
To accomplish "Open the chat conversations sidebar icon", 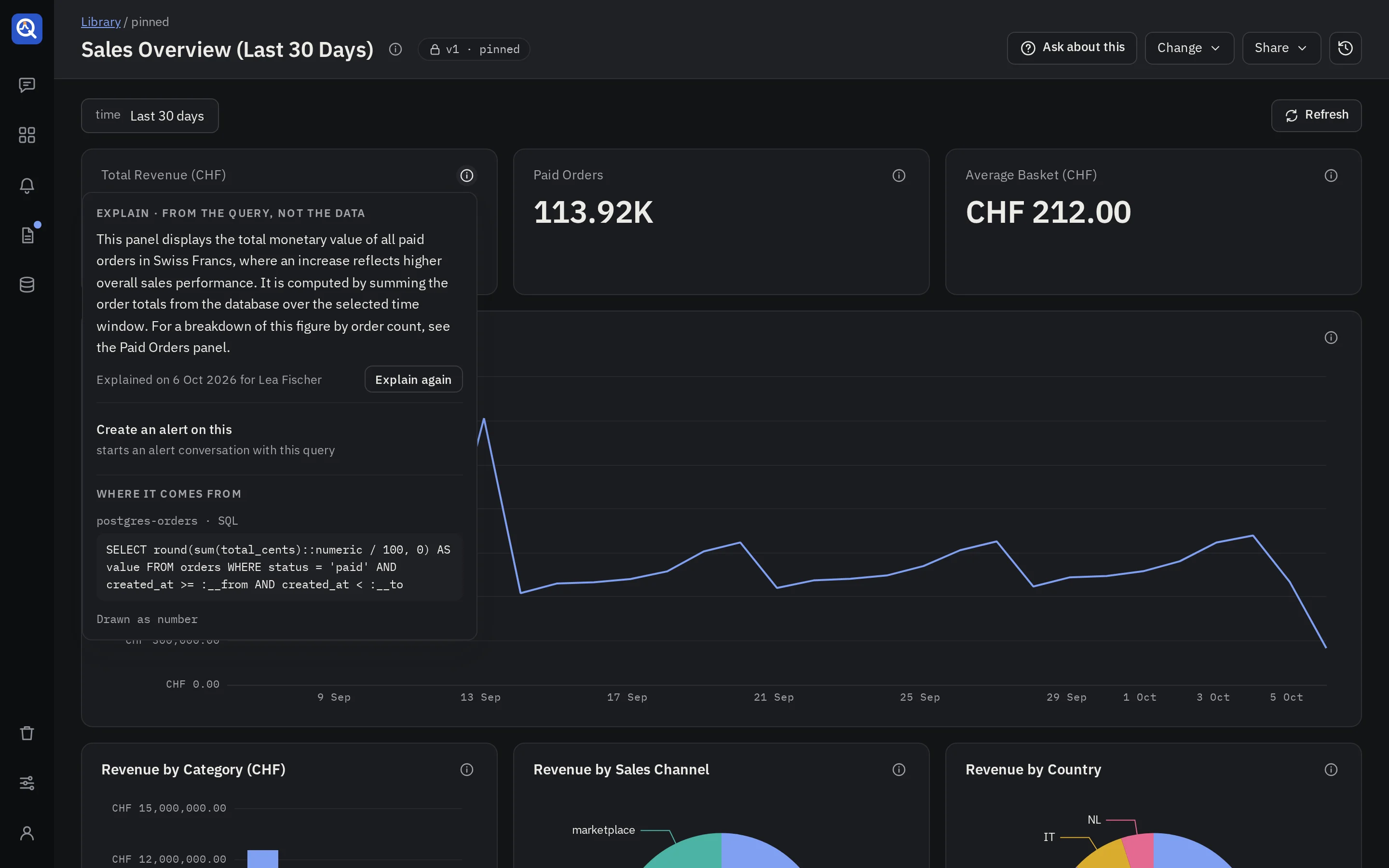I will pos(27,85).
